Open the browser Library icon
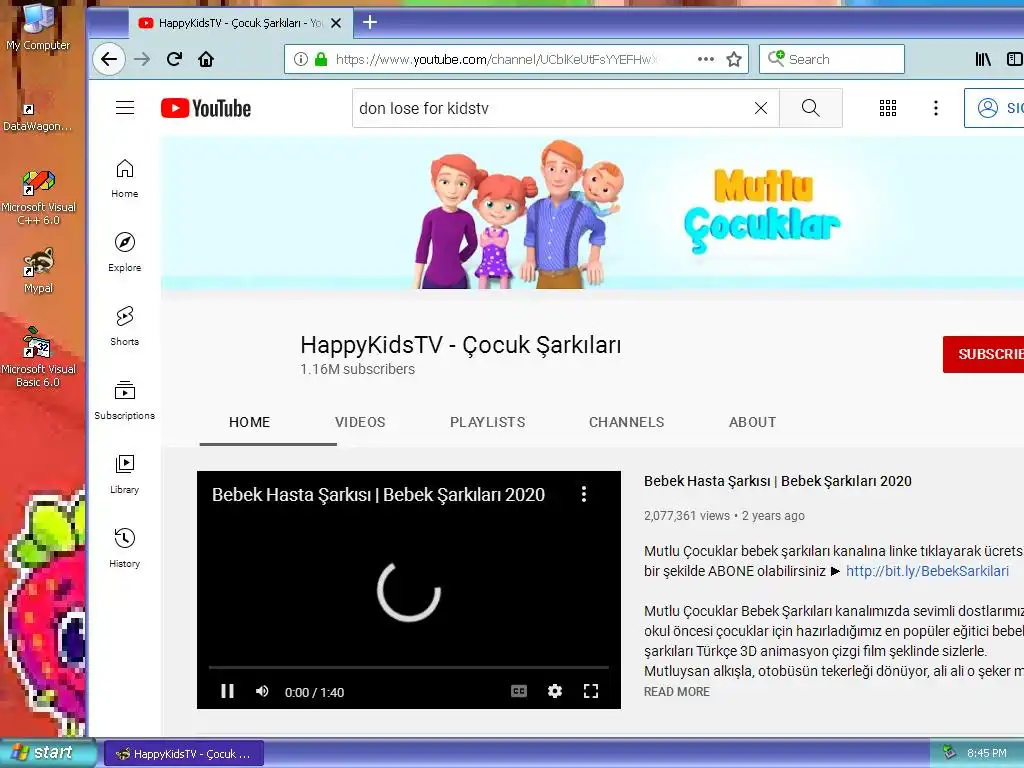This screenshot has width=1024, height=768. [983, 59]
